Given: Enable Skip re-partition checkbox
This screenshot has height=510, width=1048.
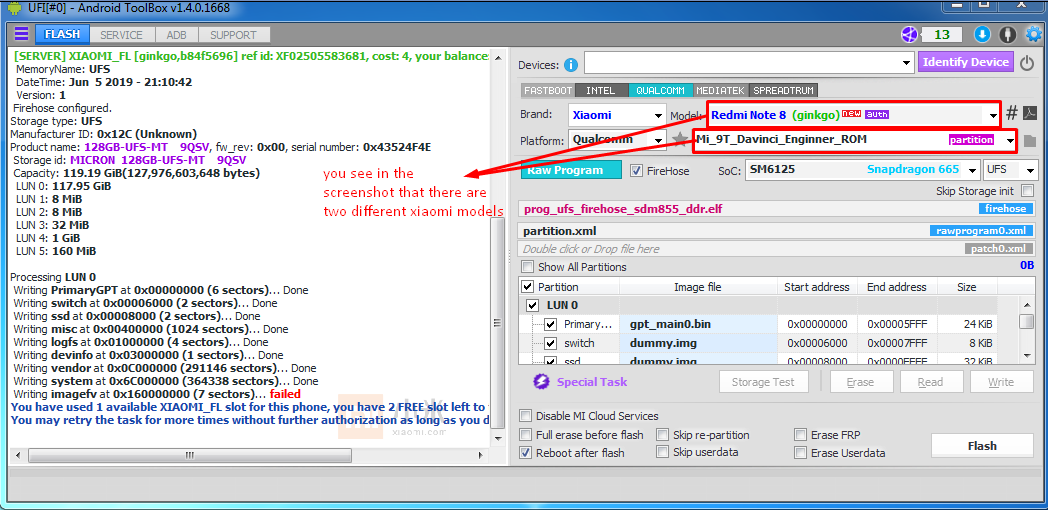Looking at the screenshot, I should click(x=662, y=434).
